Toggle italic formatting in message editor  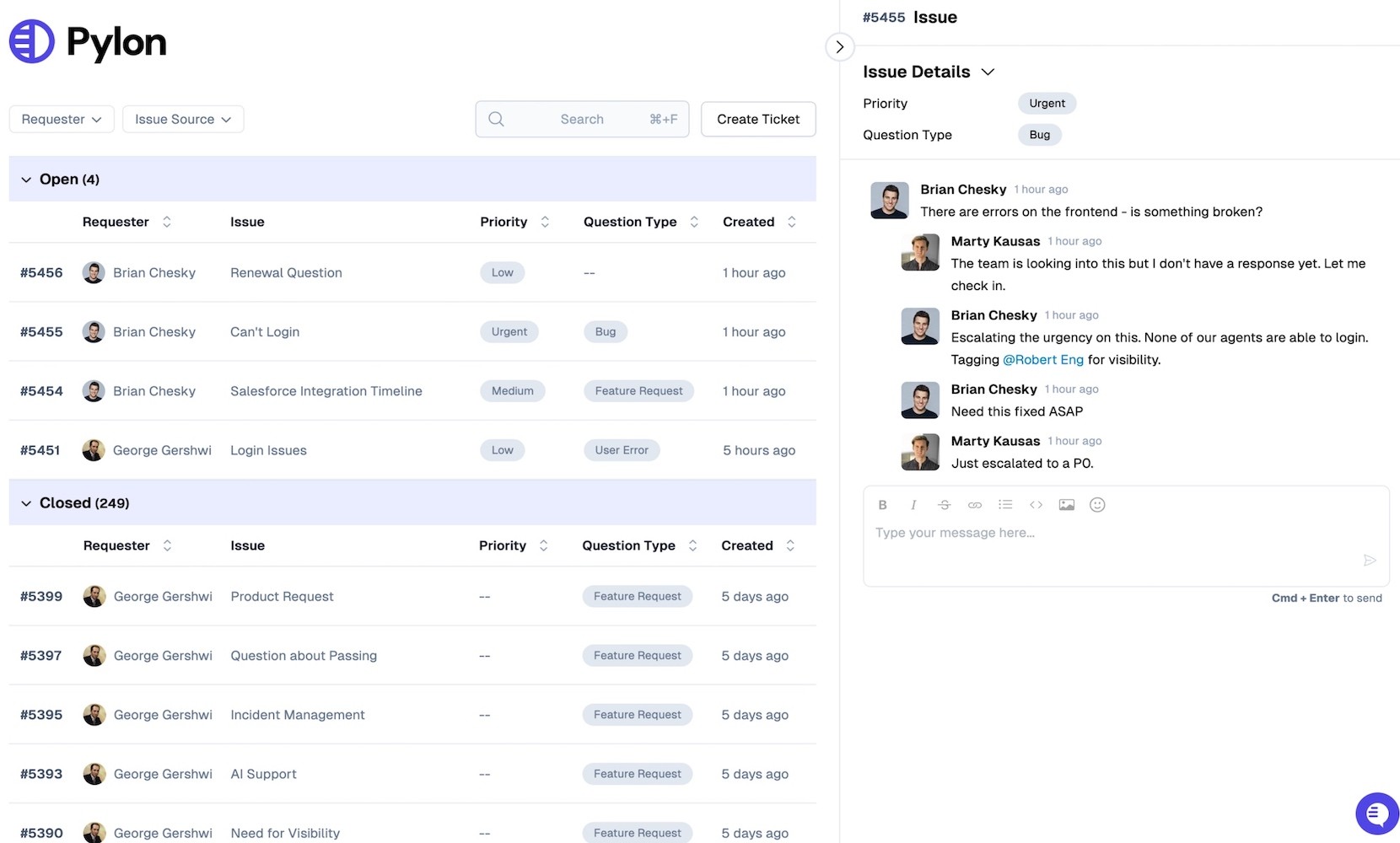point(913,505)
